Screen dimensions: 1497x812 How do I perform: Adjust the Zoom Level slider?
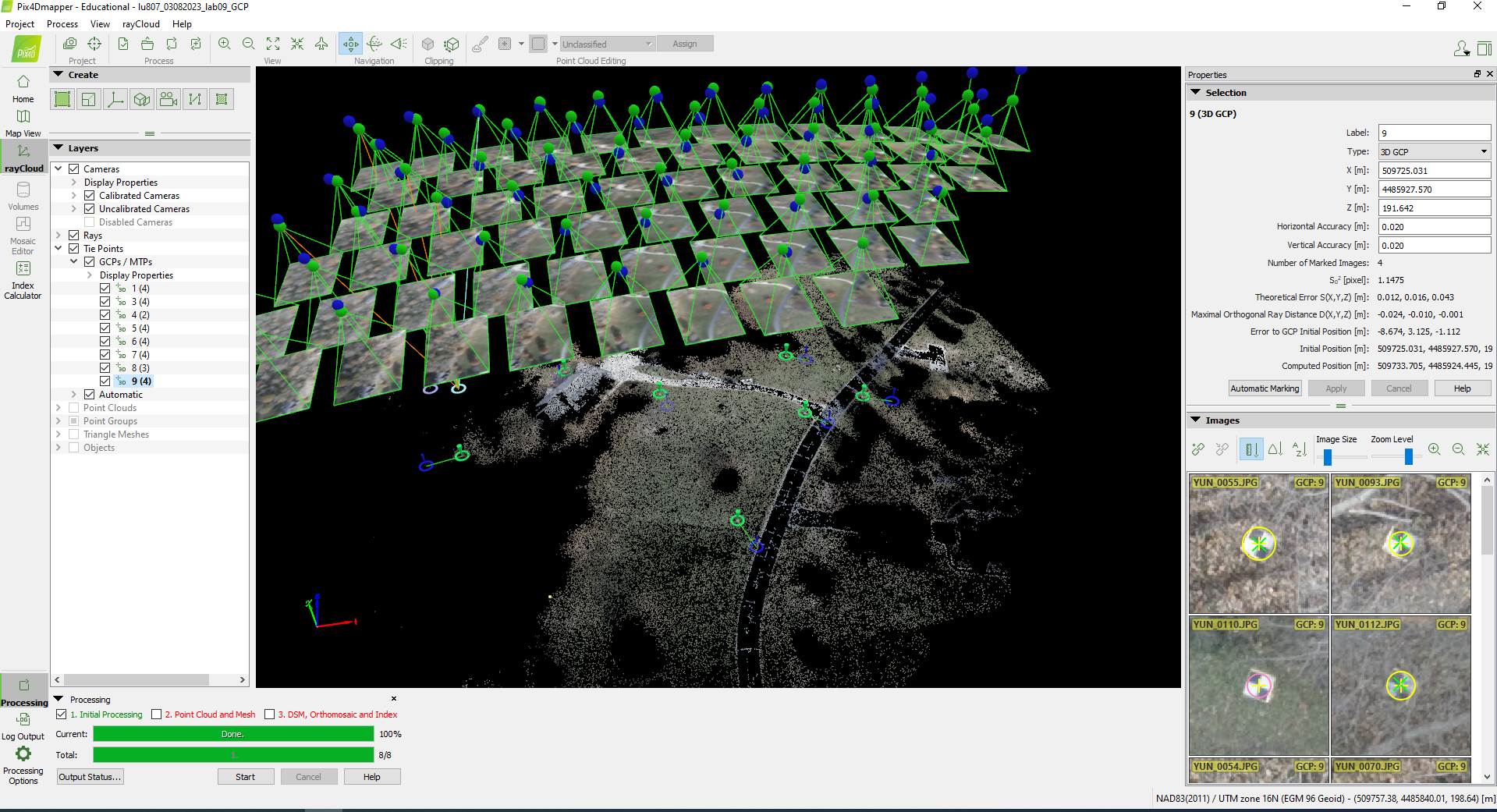(1409, 457)
